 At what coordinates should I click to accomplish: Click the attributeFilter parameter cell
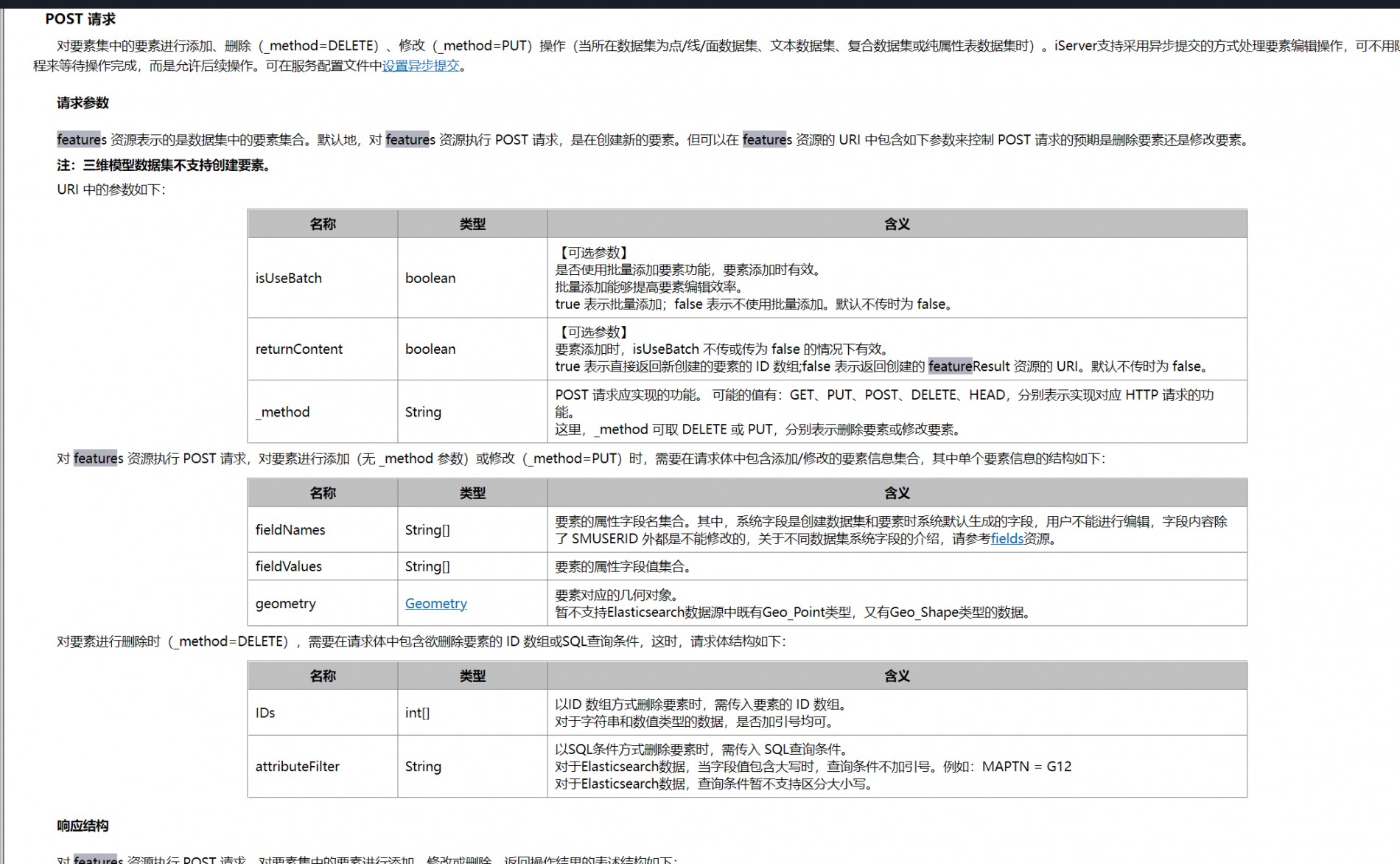[297, 767]
